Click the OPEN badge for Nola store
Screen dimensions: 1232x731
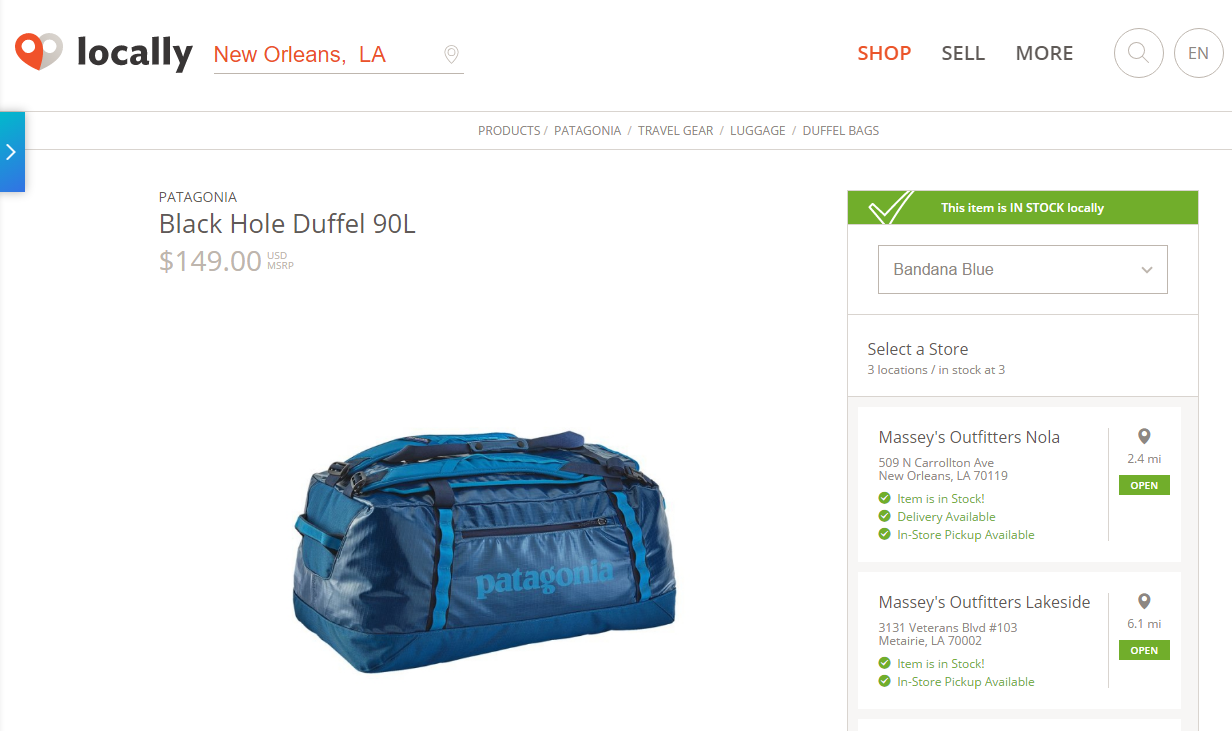click(x=1144, y=485)
